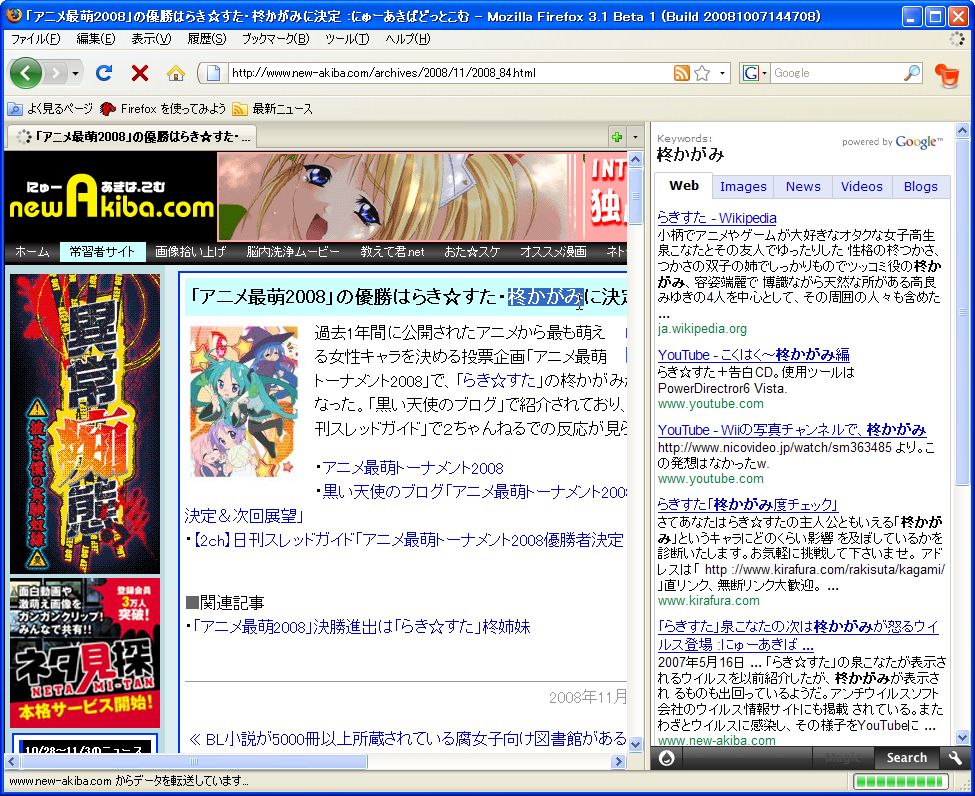975x796 pixels.
Task: Open the アニメ最萌トーナメント2008 article link
Action: [413, 468]
